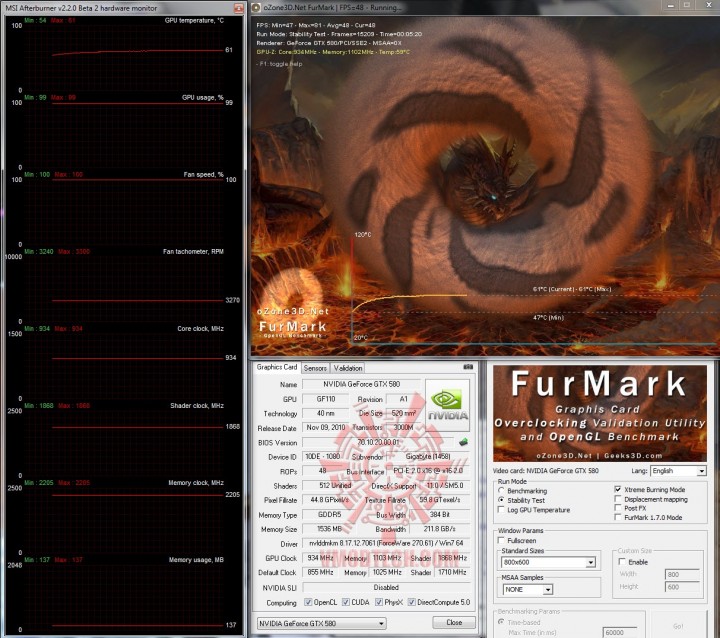Tick the Custom Size Enable checkbox
Image resolution: width=720 pixels, height=638 pixels.
(x=622, y=562)
